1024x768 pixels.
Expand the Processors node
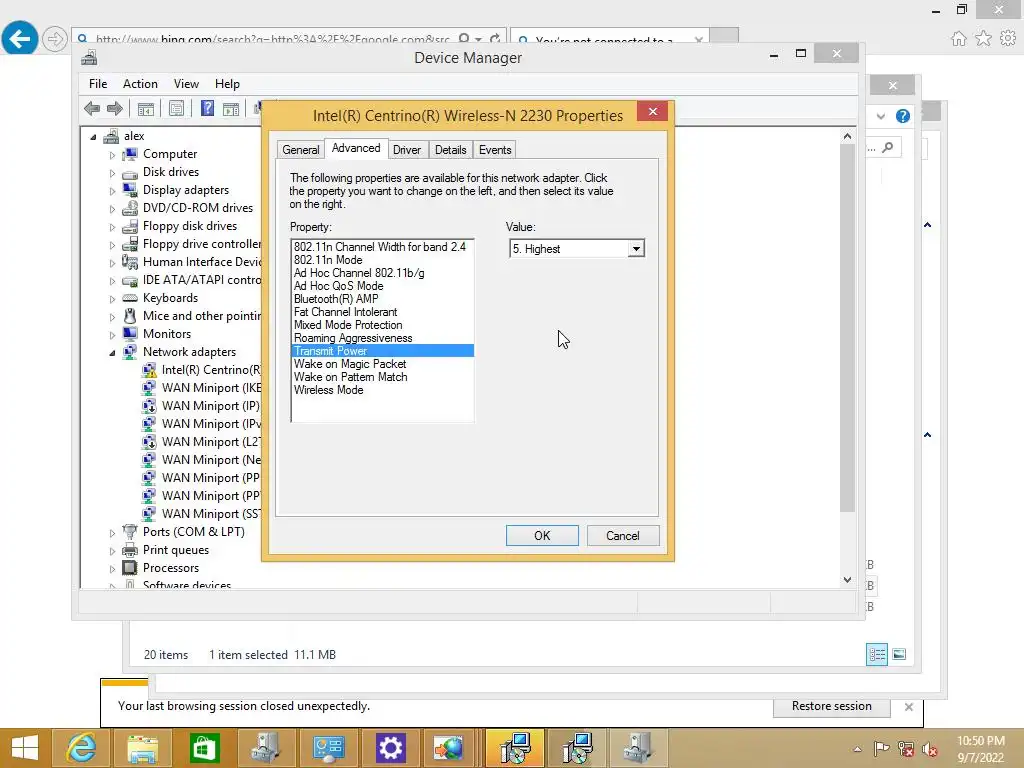point(112,569)
